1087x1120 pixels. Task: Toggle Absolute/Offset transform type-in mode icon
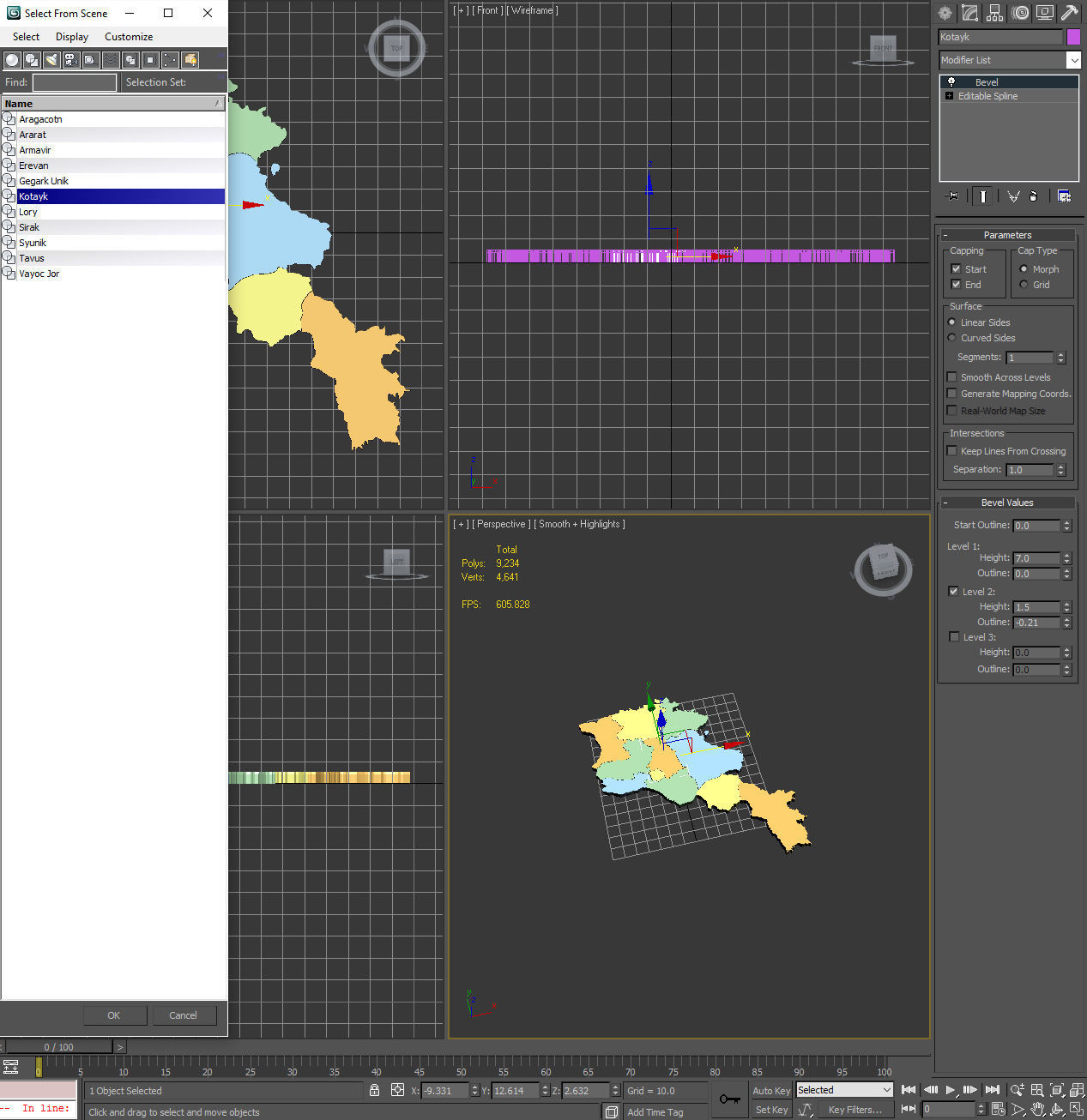point(397,1090)
